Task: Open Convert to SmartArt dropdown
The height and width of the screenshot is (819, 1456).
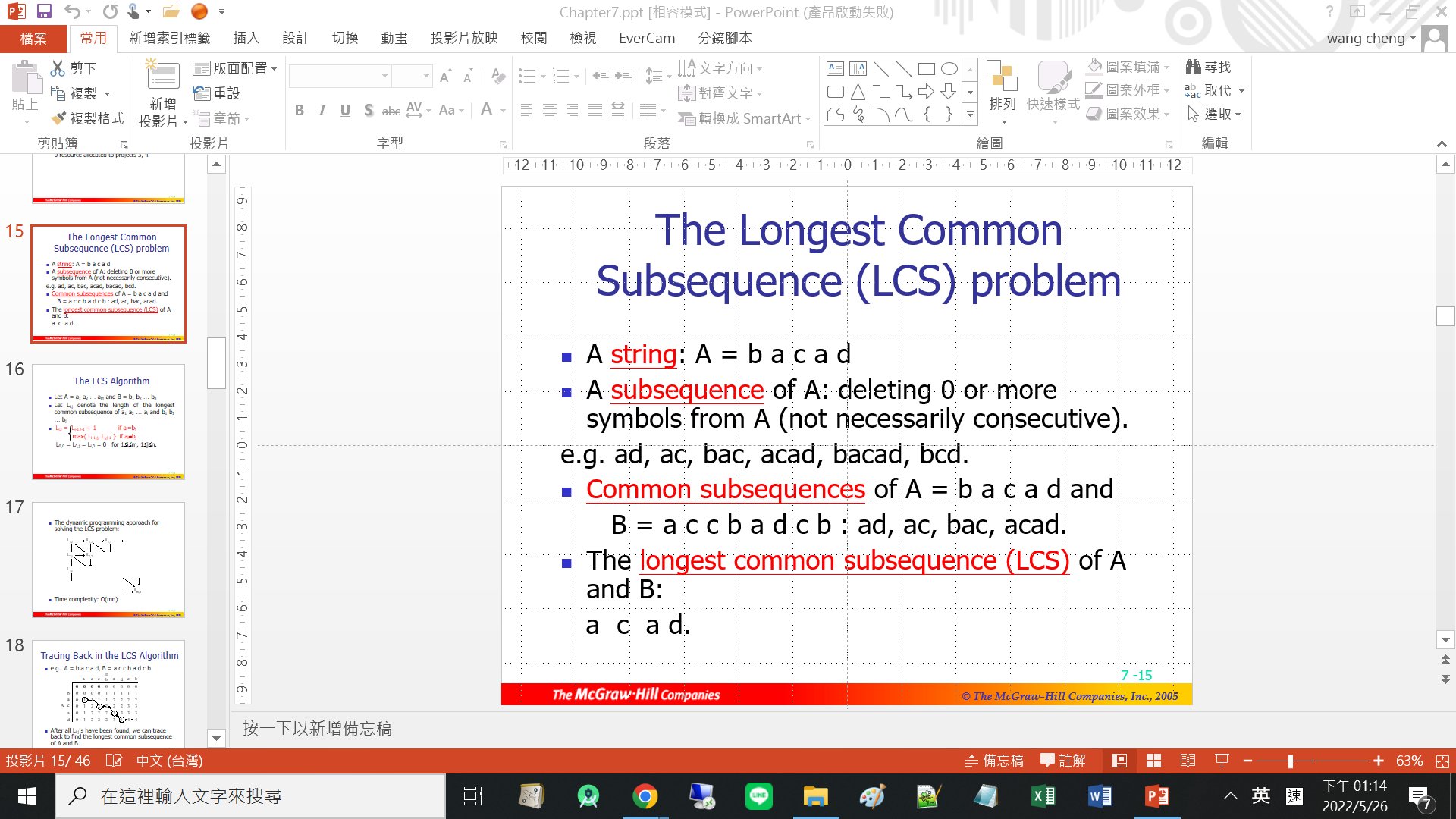Action: 745,118
